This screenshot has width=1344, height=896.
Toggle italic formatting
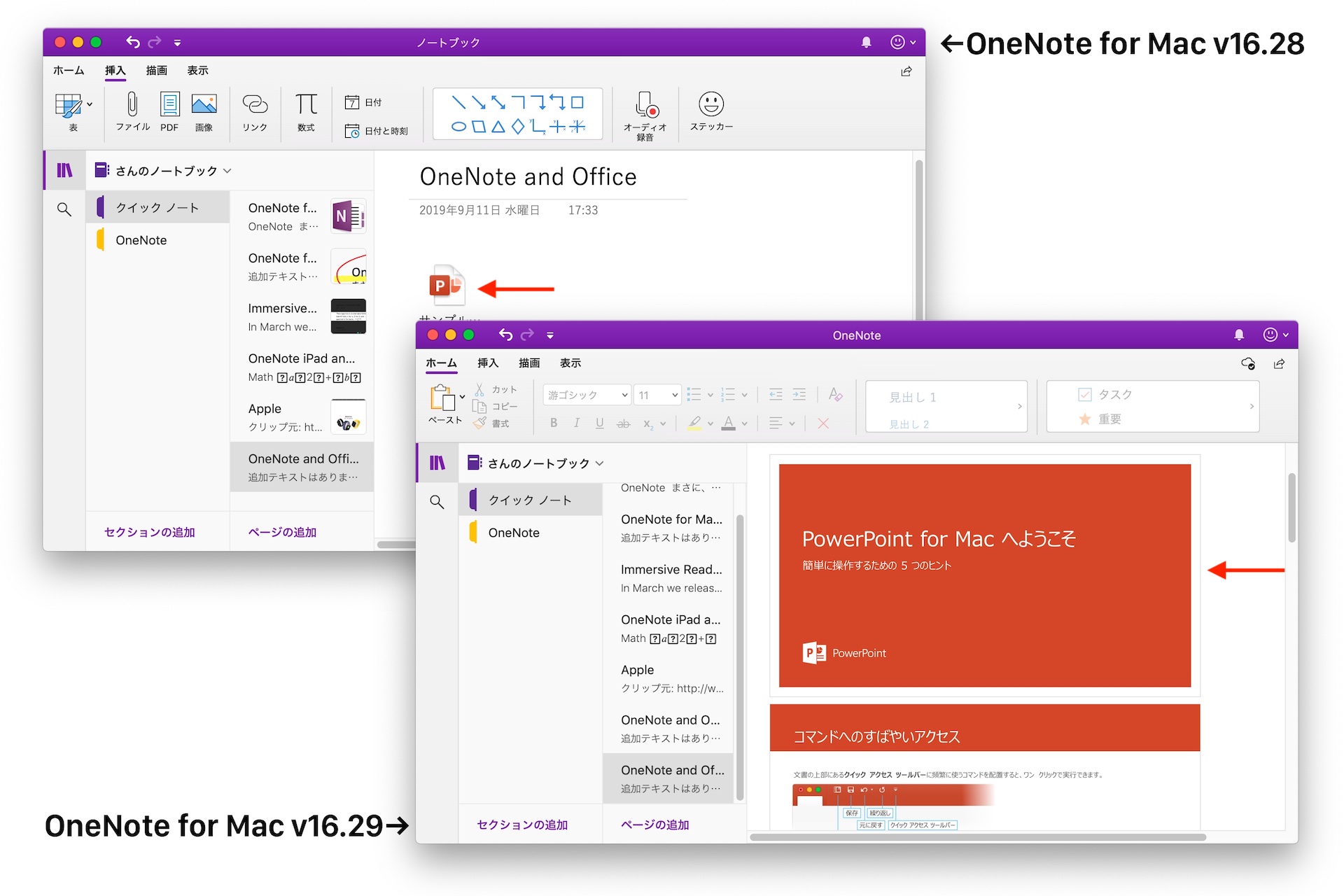[577, 423]
